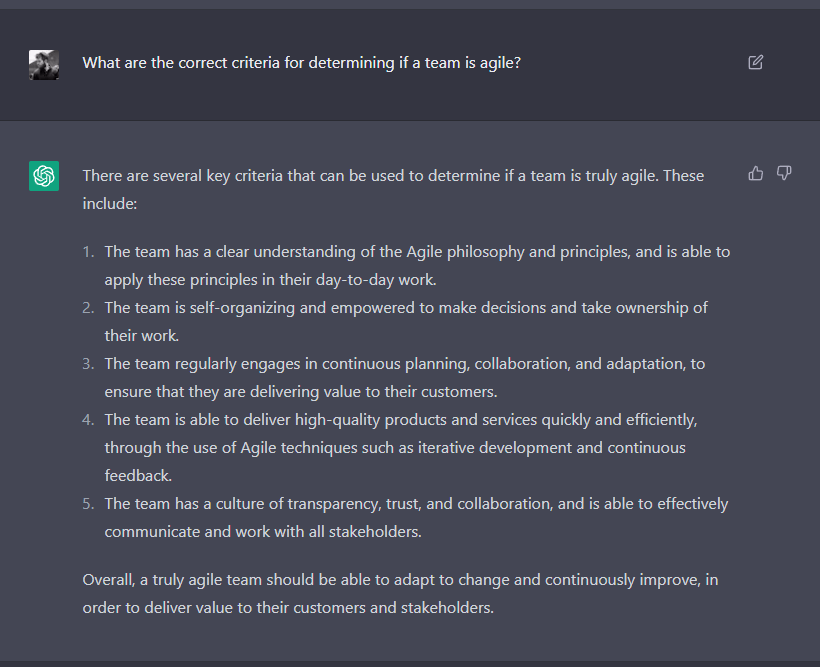Click the edit message pencil icon
Screen dimensions: 820x667
[755, 62]
